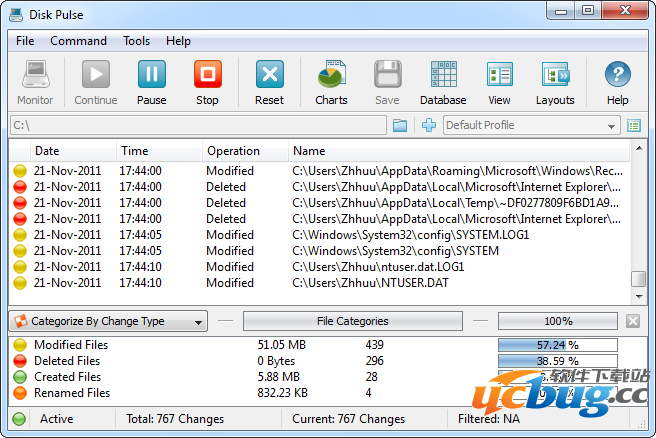The image size is (656, 438).
Task: Open the Command menu
Action: click(78, 41)
